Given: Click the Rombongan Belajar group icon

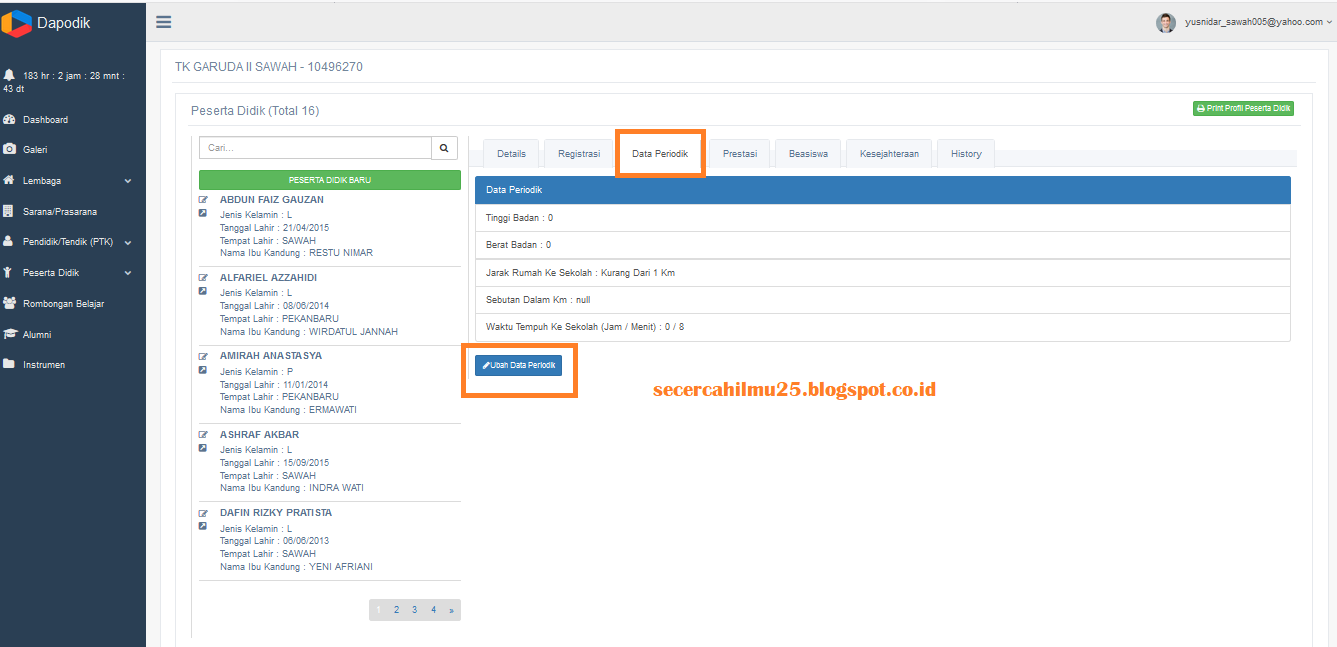Looking at the screenshot, I should click(9, 303).
